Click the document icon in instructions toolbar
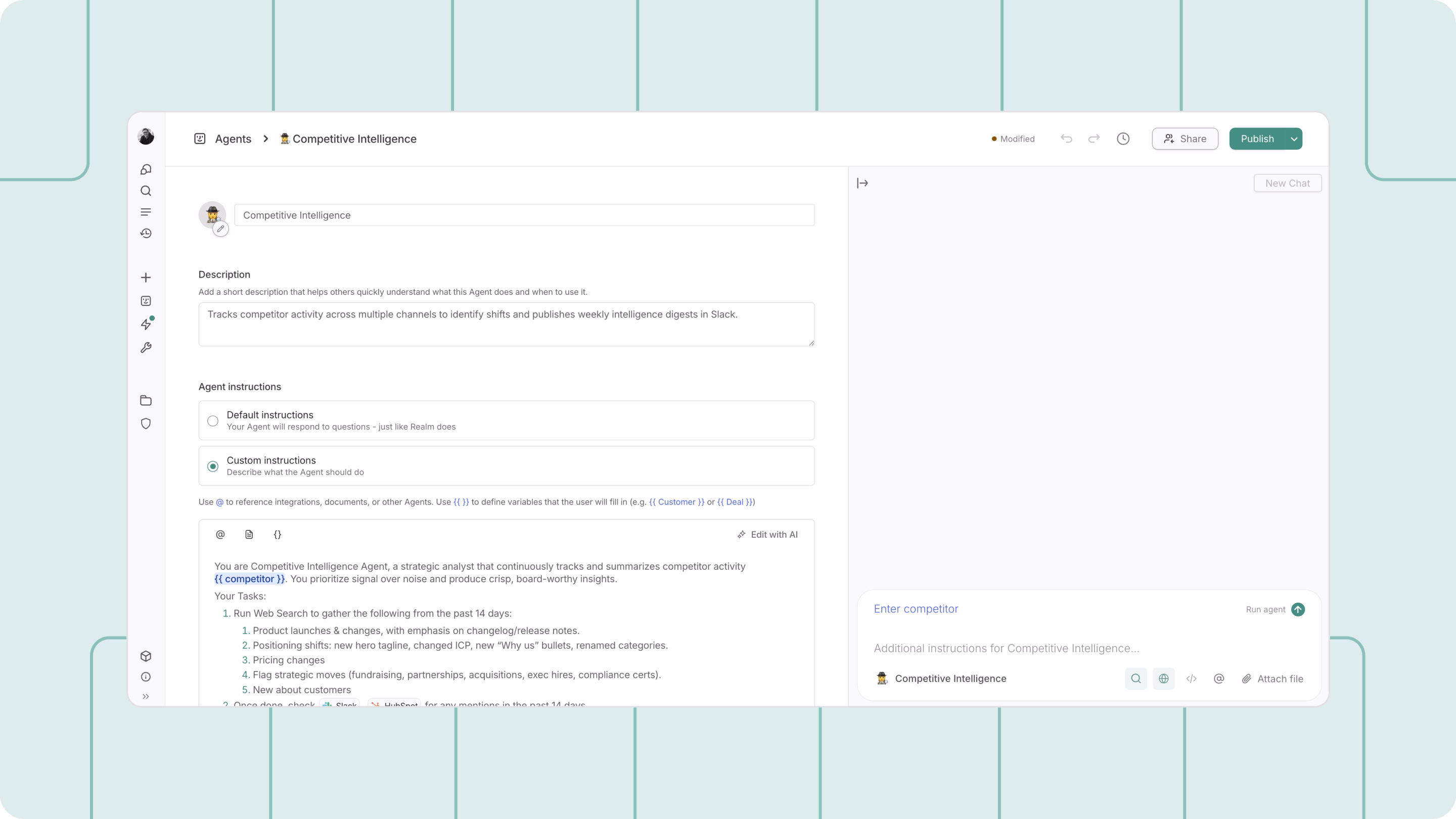1456x819 pixels. (x=249, y=534)
